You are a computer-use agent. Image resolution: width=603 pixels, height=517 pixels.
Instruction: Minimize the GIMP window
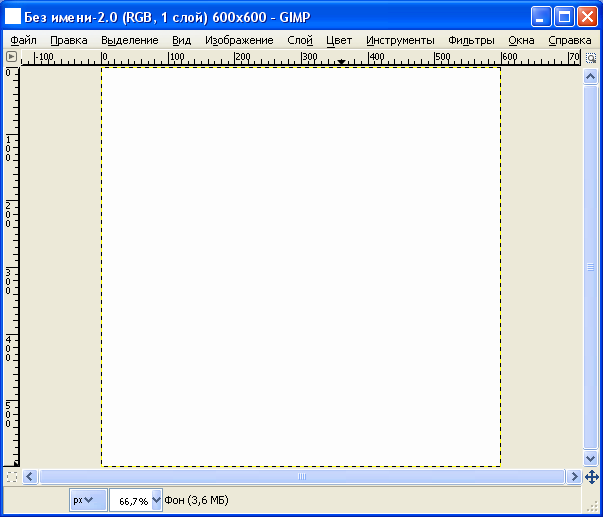(x=541, y=17)
